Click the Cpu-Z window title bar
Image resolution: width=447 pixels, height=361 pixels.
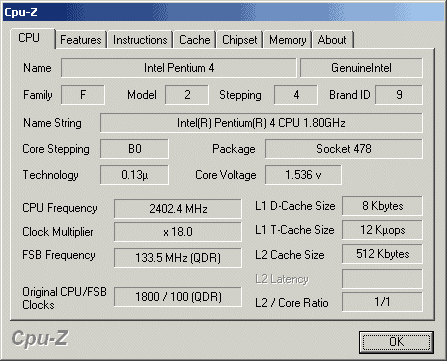tap(223, 12)
